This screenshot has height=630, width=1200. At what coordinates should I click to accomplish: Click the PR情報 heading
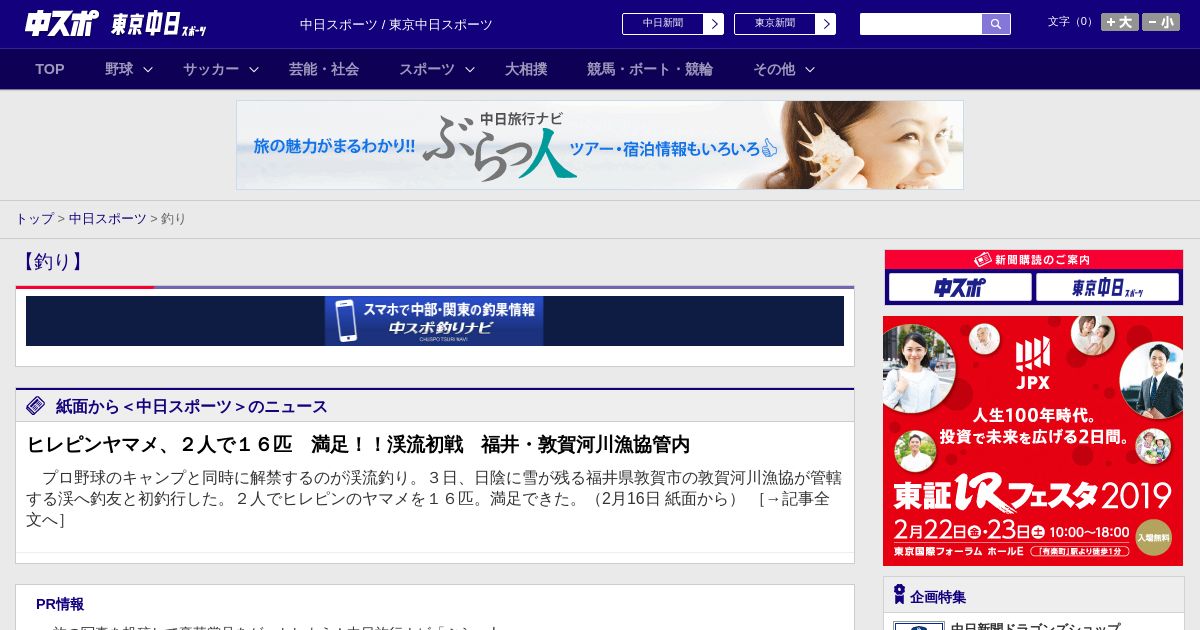click(x=60, y=604)
